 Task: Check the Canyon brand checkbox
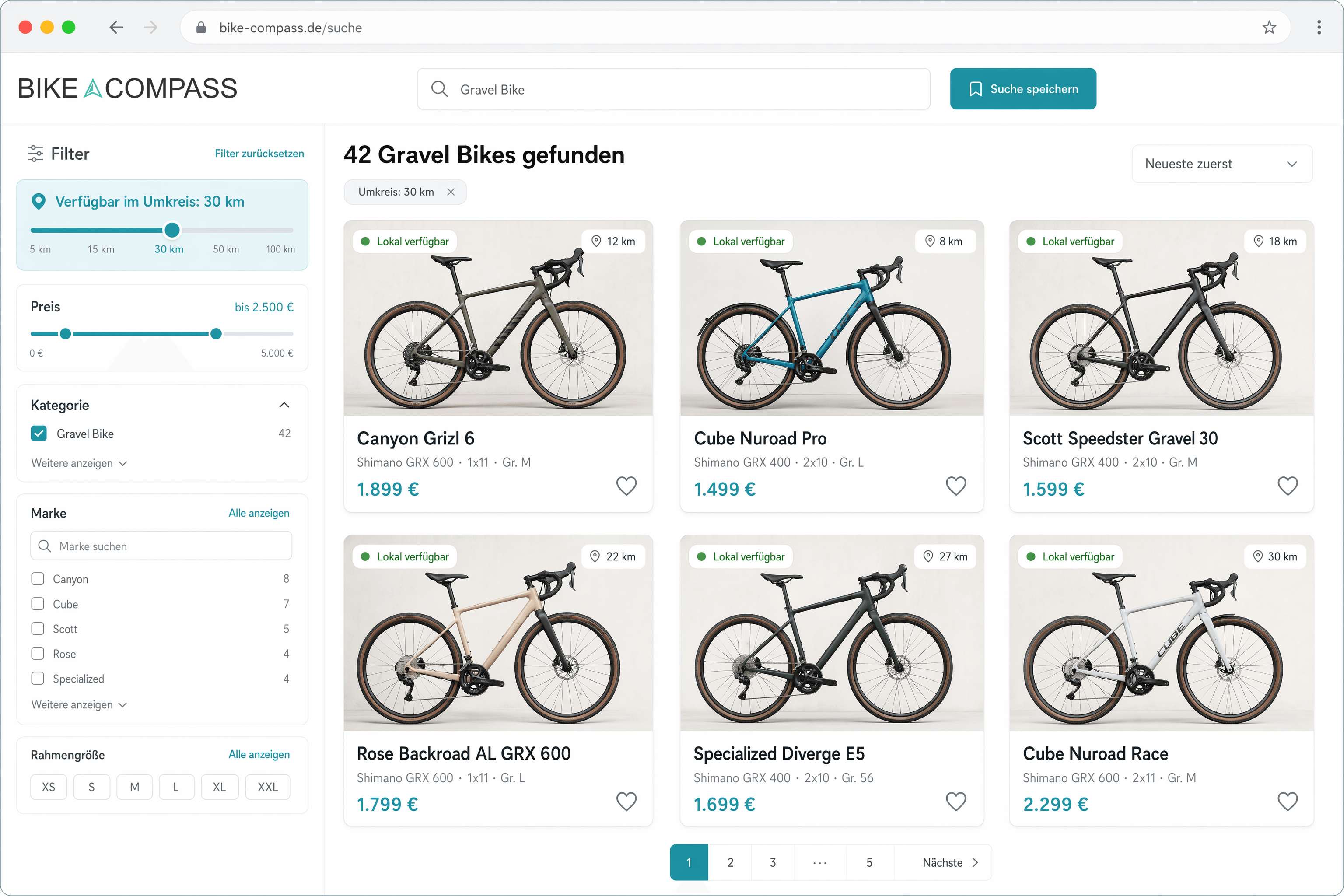pos(38,579)
